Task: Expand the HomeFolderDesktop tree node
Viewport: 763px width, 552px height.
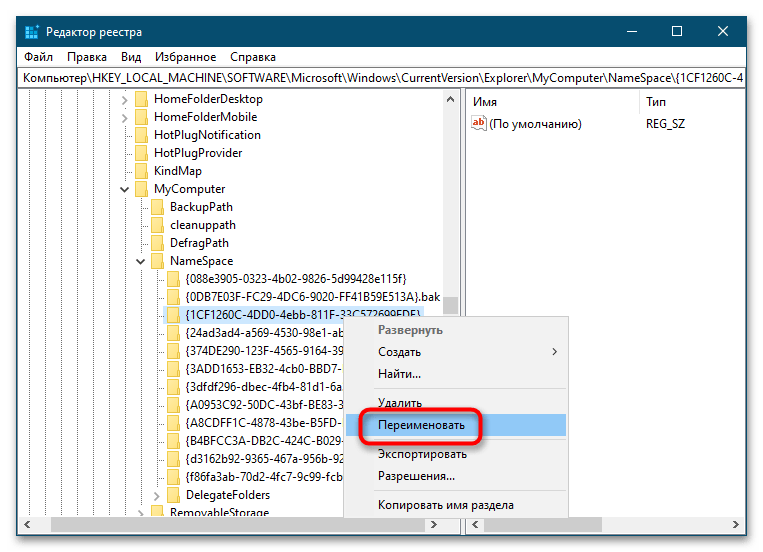Action: [x=125, y=99]
